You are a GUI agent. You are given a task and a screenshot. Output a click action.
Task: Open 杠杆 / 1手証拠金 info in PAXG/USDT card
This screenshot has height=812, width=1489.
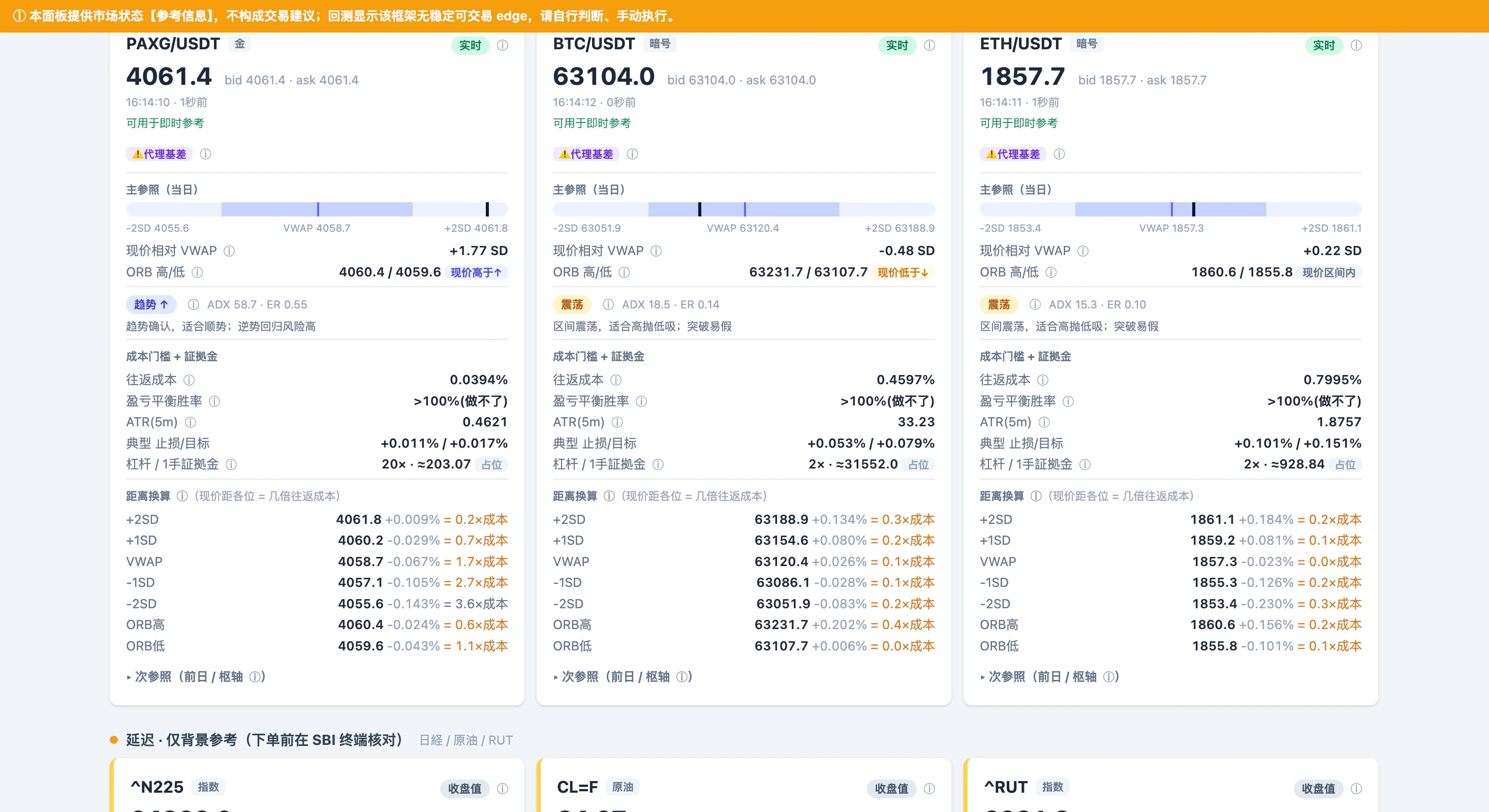(x=231, y=464)
